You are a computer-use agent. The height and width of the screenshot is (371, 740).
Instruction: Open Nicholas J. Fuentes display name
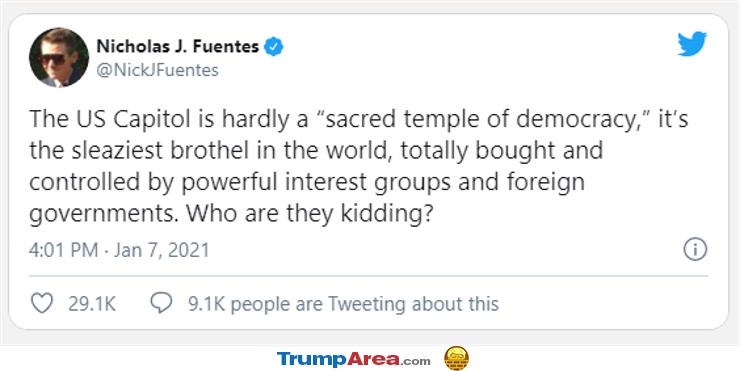(178, 46)
